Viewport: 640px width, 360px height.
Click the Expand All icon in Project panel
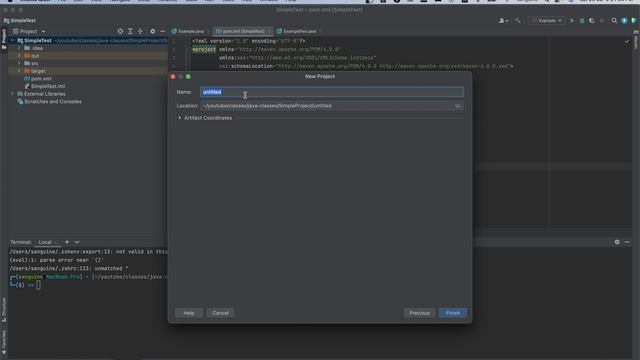tap(130, 31)
